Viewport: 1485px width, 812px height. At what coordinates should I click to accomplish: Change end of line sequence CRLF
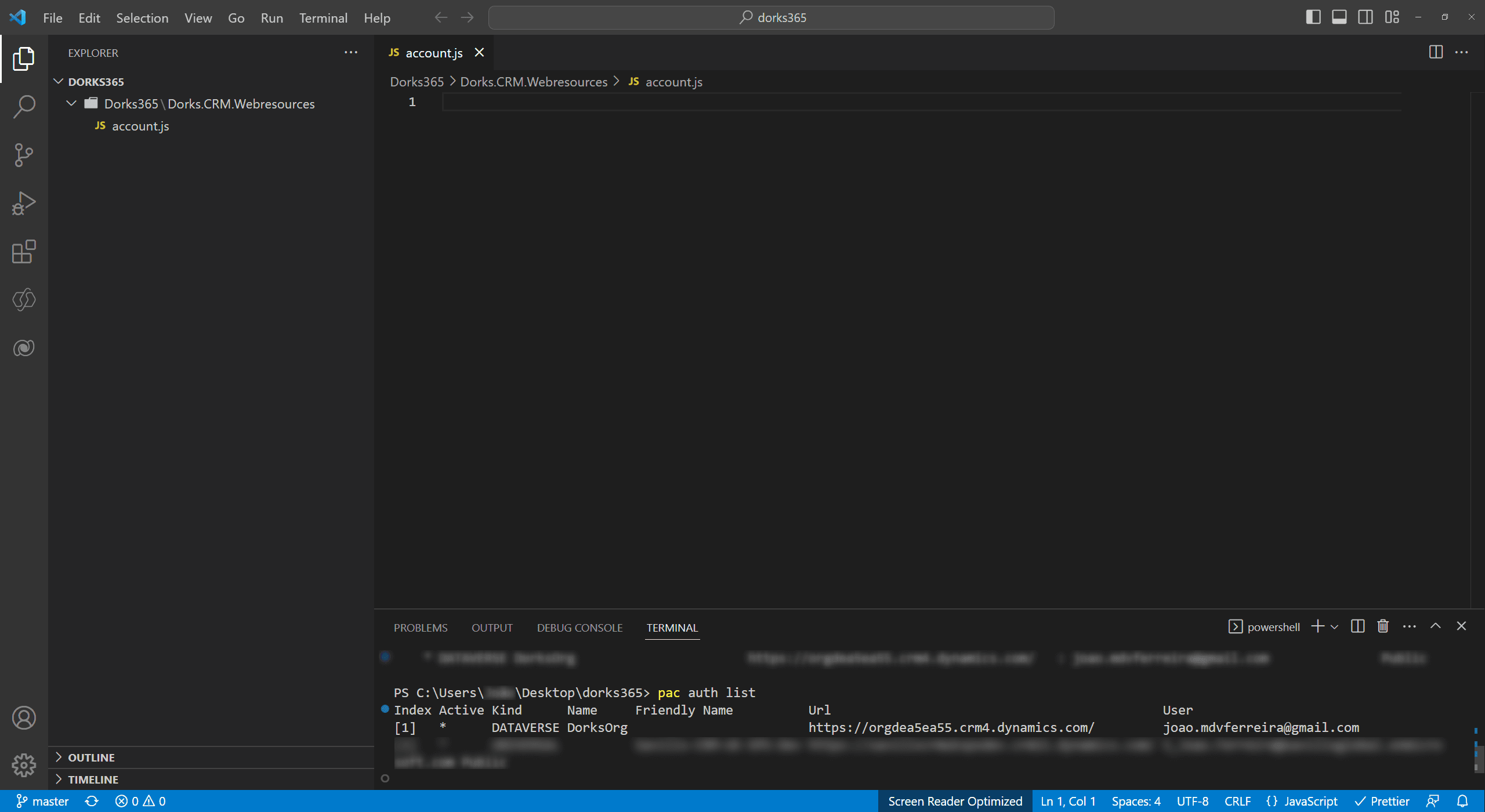(1237, 801)
